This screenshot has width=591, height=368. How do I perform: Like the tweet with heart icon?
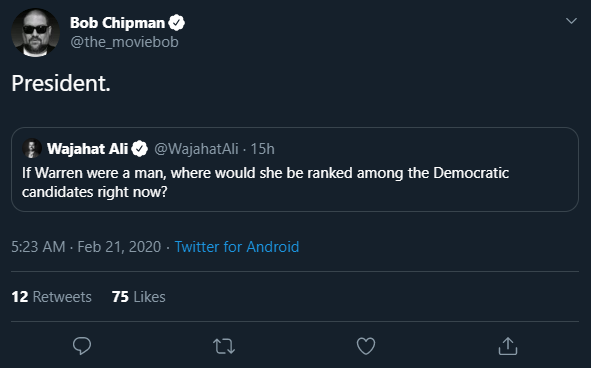click(x=366, y=346)
